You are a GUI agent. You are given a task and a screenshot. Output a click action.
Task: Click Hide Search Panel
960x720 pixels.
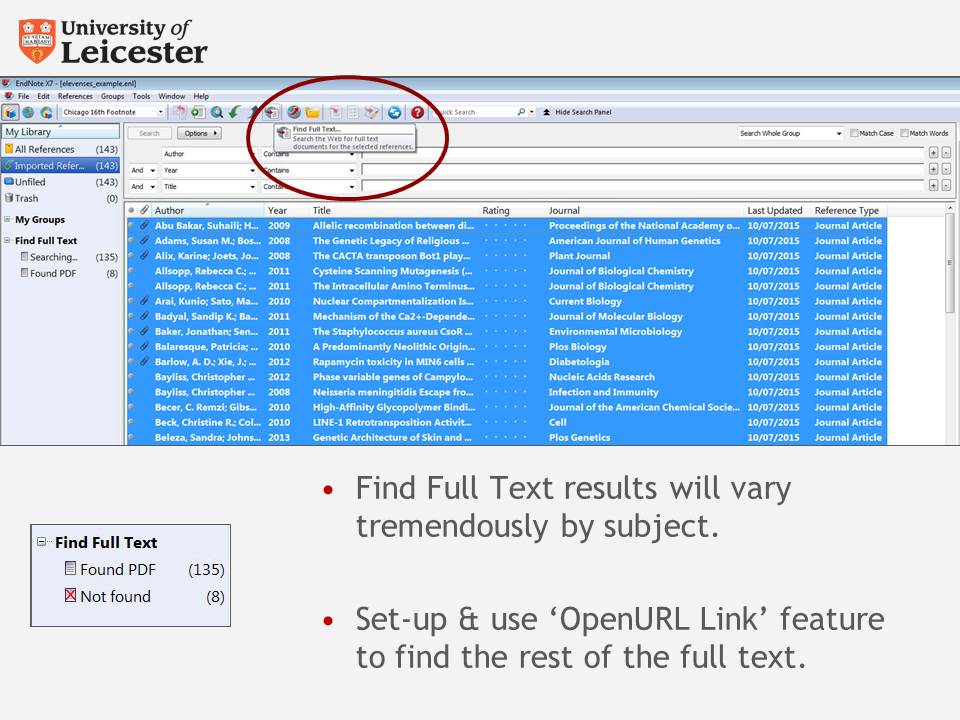(x=584, y=112)
